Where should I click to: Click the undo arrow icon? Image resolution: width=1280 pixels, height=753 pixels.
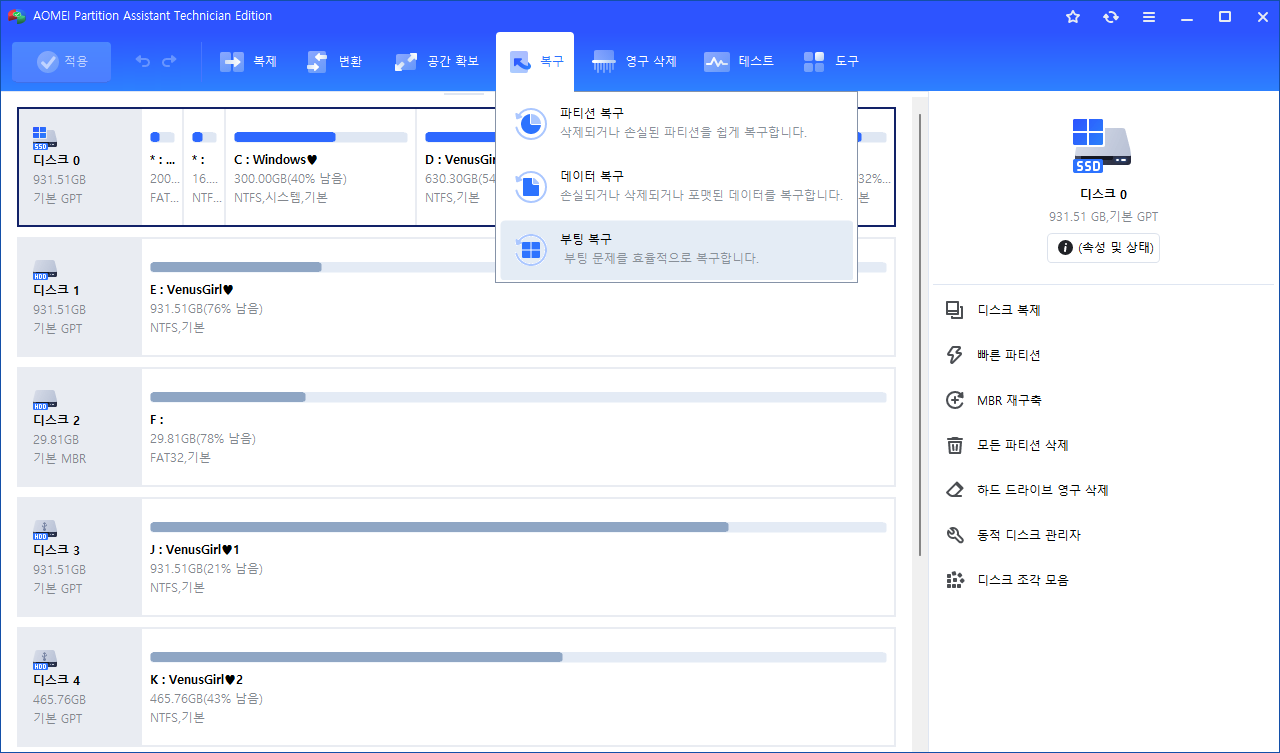coord(142,62)
